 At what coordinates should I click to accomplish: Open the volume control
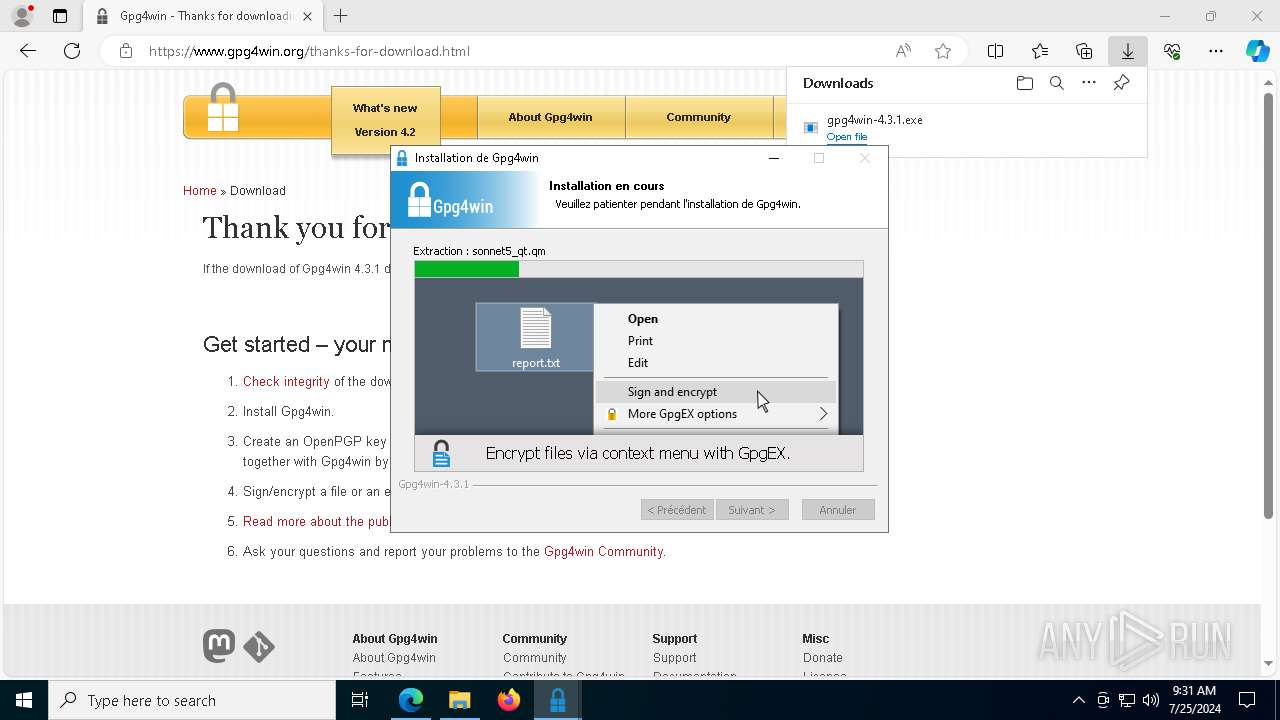pos(1151,700)
